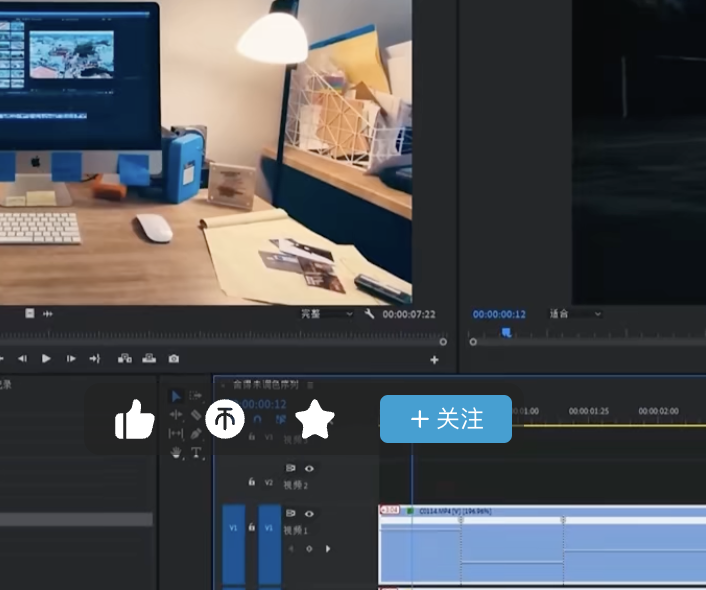Toggle visibility eye of 视频 1 track
This screenshot has height=590, width=706.
(309, 513)
